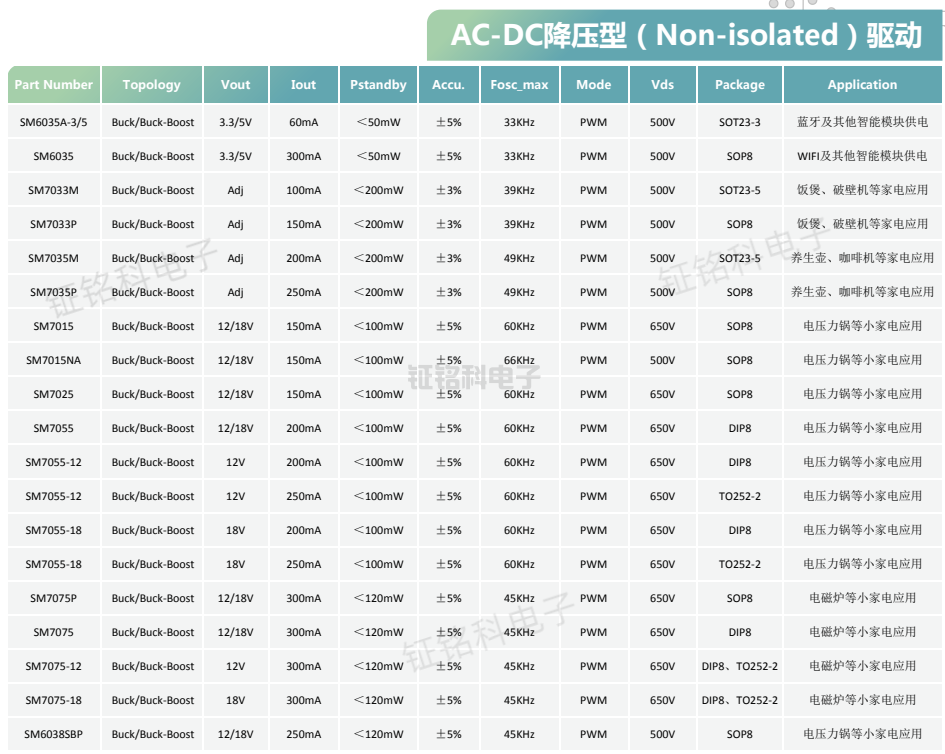Click the Iout column header
The image size is (945, 754).
coord(303,85)
